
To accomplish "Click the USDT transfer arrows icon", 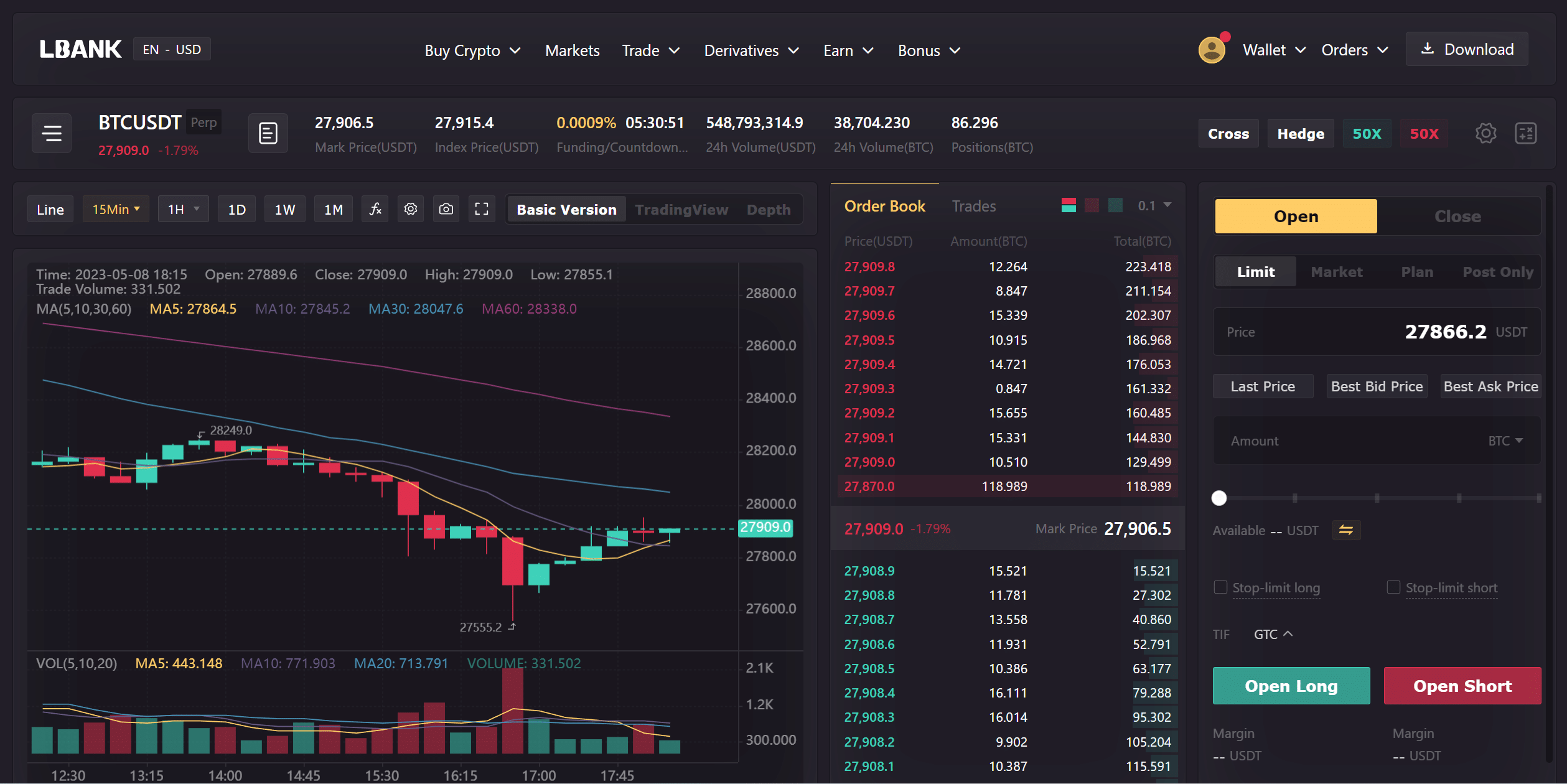I will point(1346,530).
